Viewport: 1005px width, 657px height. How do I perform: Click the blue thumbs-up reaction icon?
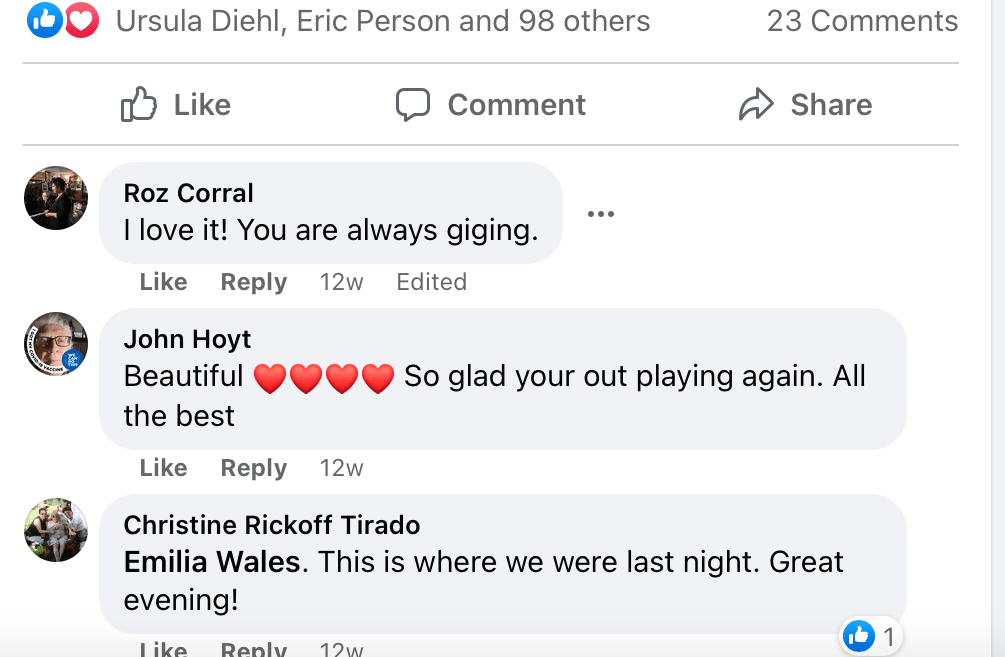click(46, 20)
